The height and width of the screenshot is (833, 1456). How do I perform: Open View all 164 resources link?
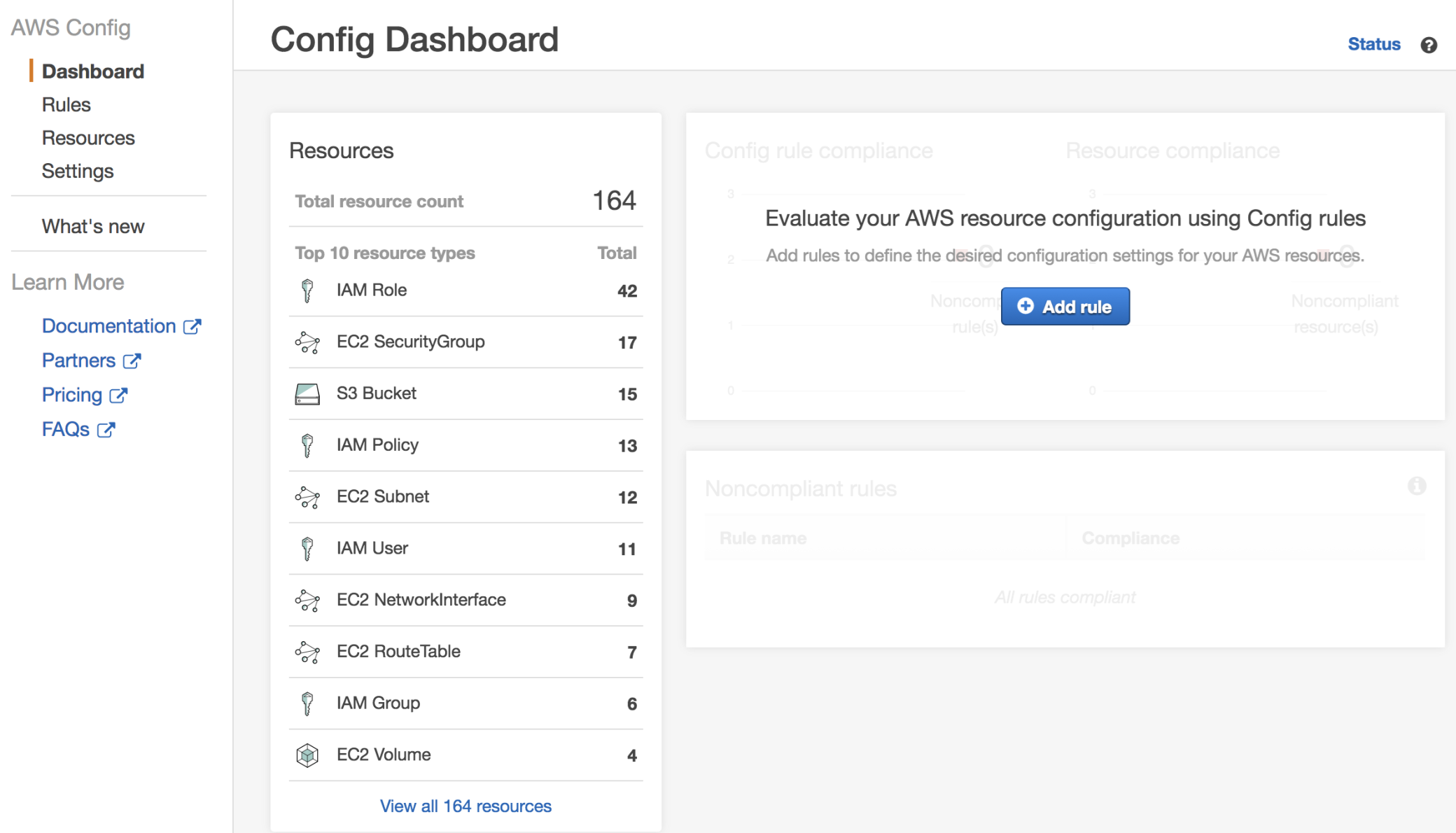[x=465, y=806]
